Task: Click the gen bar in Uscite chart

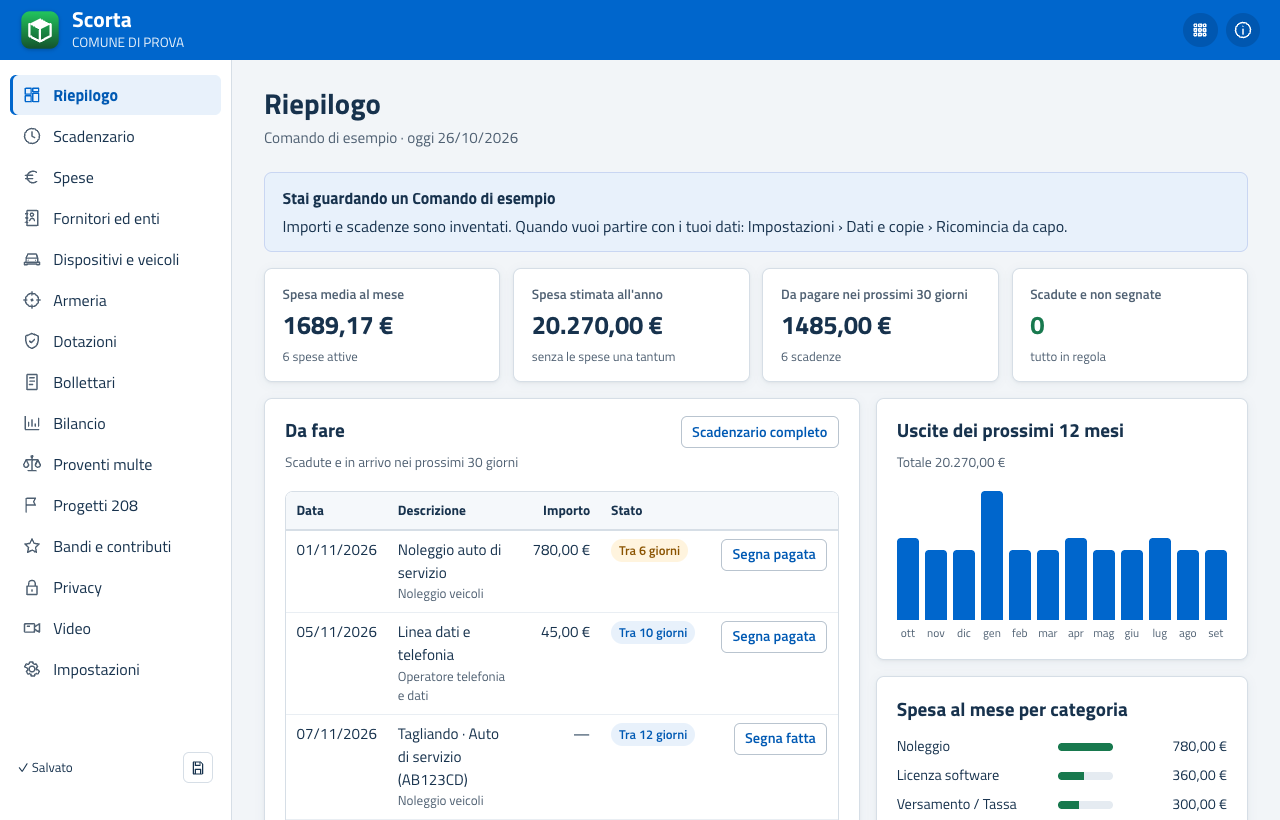Action: (992, 555)
